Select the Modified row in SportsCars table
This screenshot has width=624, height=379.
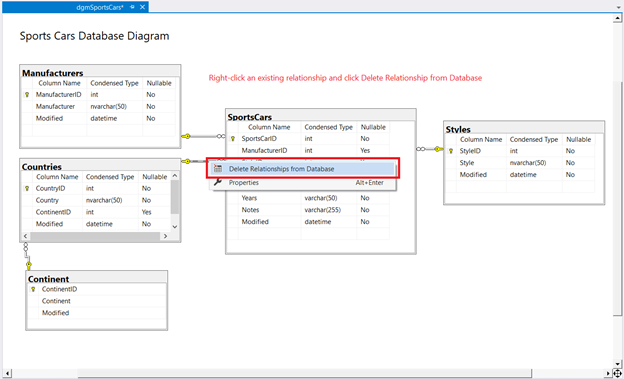pyautogui.click(x=308, y=222)
